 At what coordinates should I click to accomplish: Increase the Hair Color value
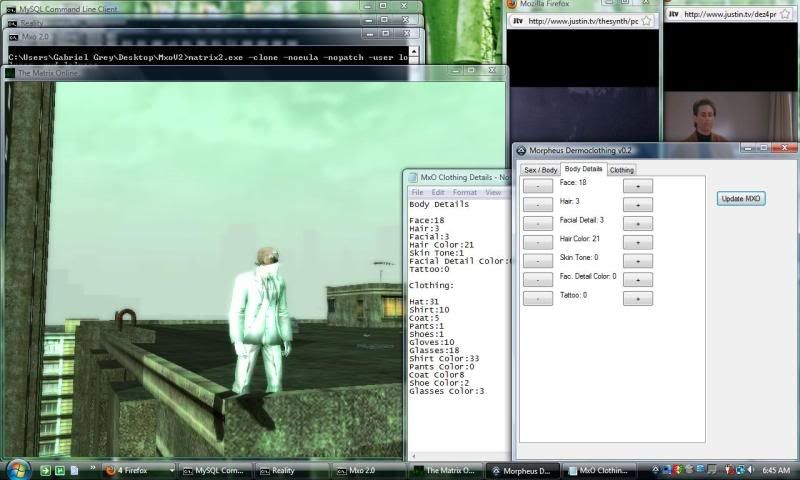638,242
